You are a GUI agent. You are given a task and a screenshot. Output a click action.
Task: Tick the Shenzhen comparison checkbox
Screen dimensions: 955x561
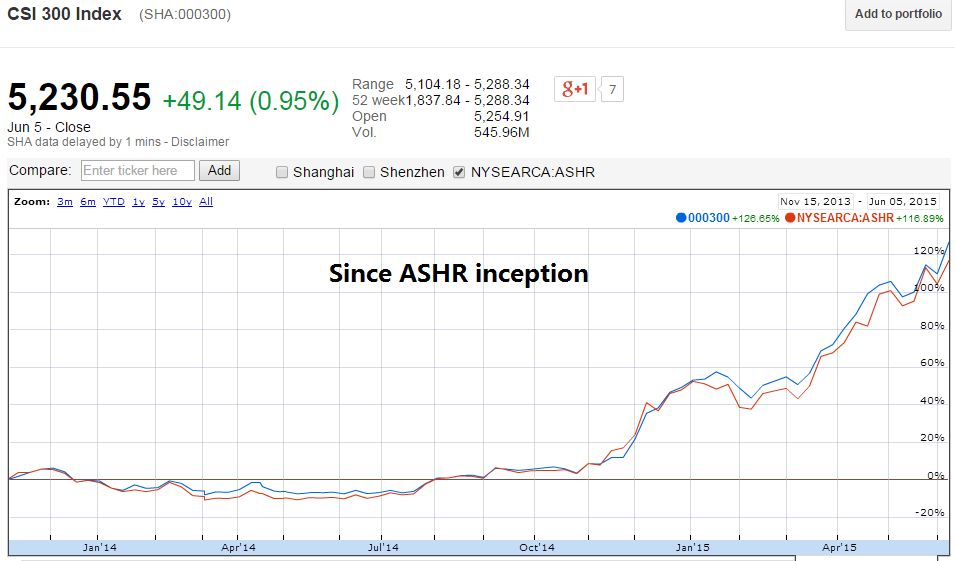tap(370, 172)
